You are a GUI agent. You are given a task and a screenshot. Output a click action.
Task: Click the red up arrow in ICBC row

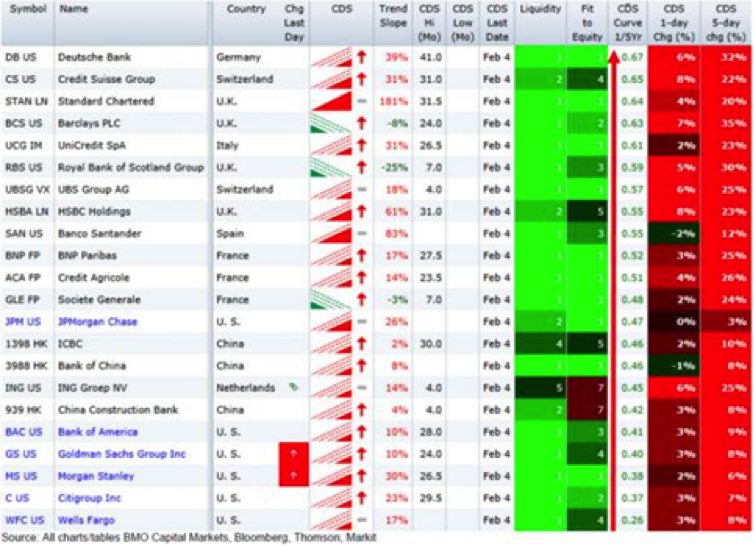click(x=362, y=344)
